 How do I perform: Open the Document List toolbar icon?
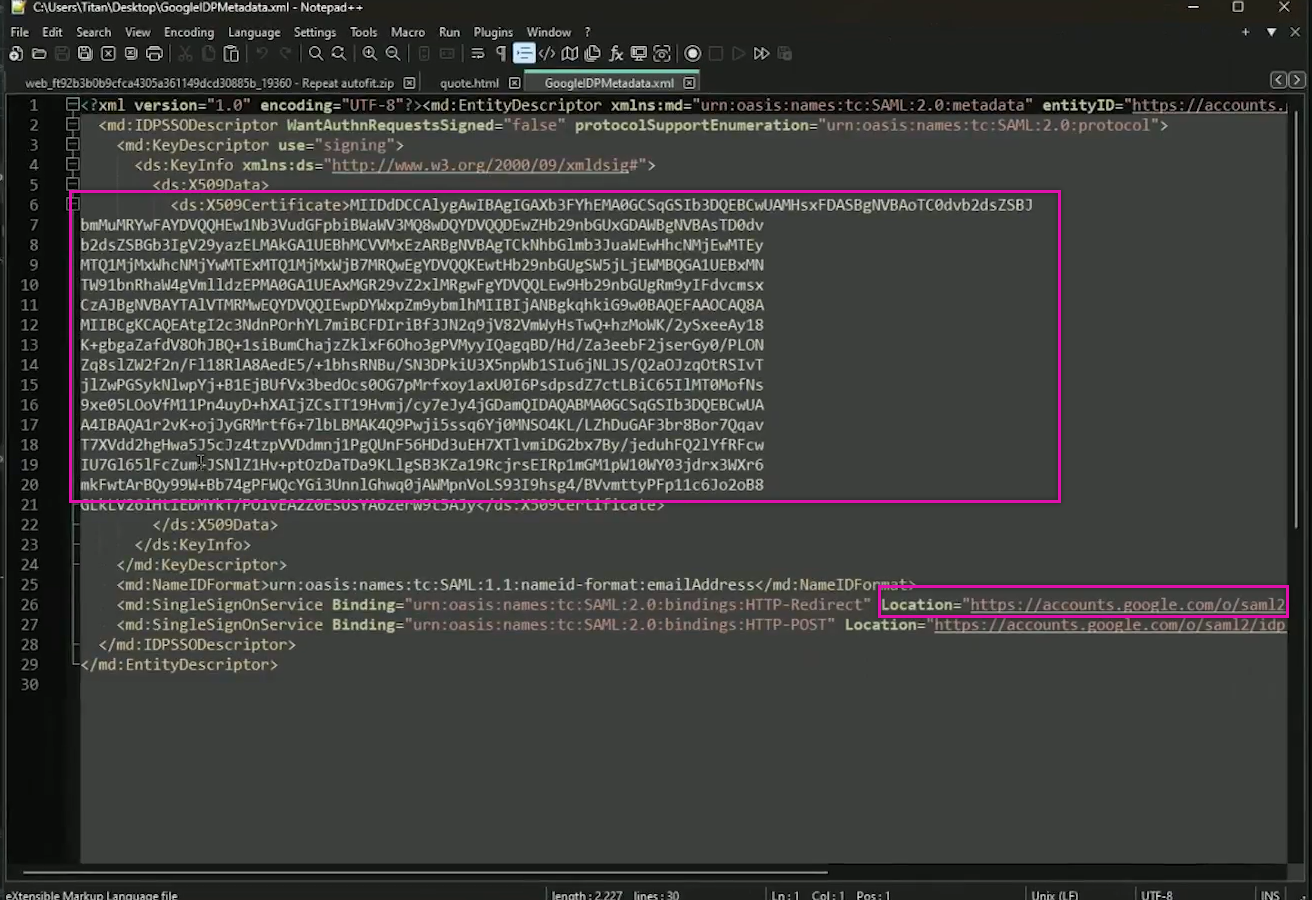(x=593, y=53)
